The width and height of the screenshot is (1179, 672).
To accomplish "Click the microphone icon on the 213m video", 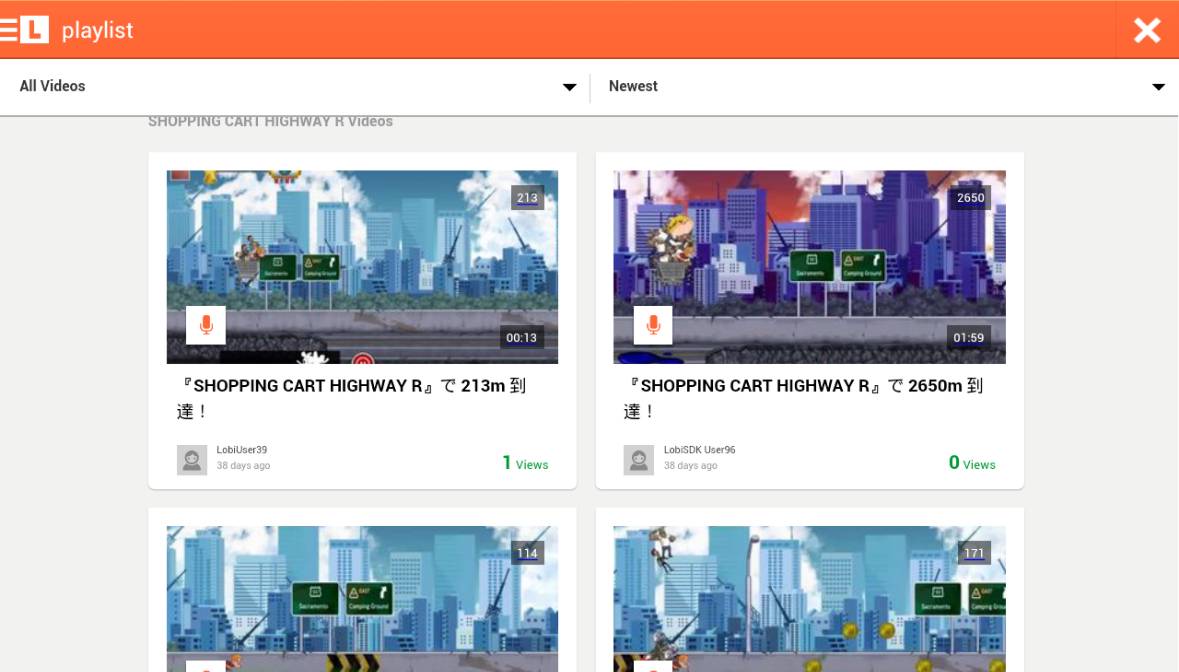I will coord(206,325).
